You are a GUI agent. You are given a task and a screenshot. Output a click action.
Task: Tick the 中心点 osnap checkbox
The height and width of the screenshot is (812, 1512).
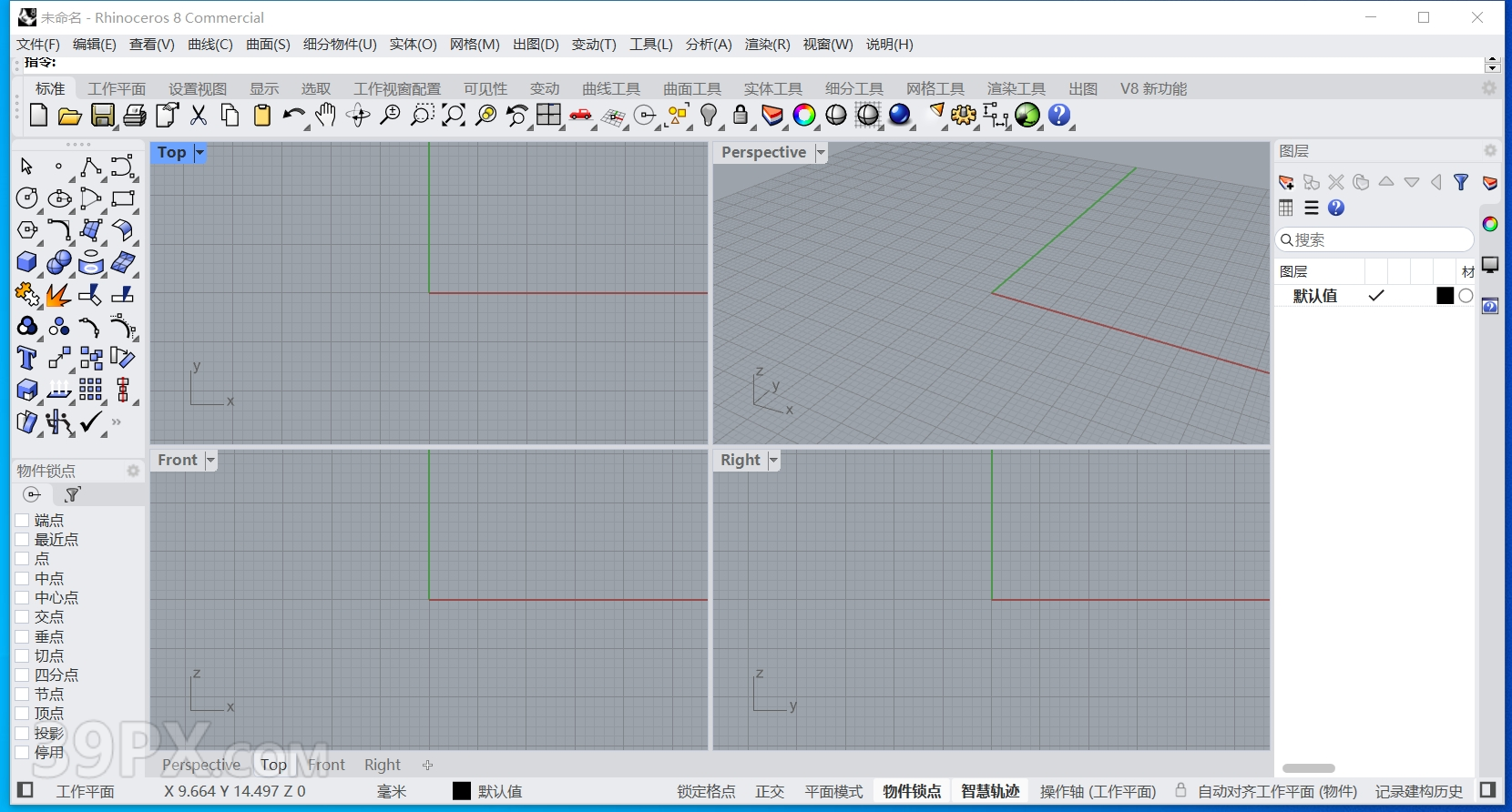(23, 597)
